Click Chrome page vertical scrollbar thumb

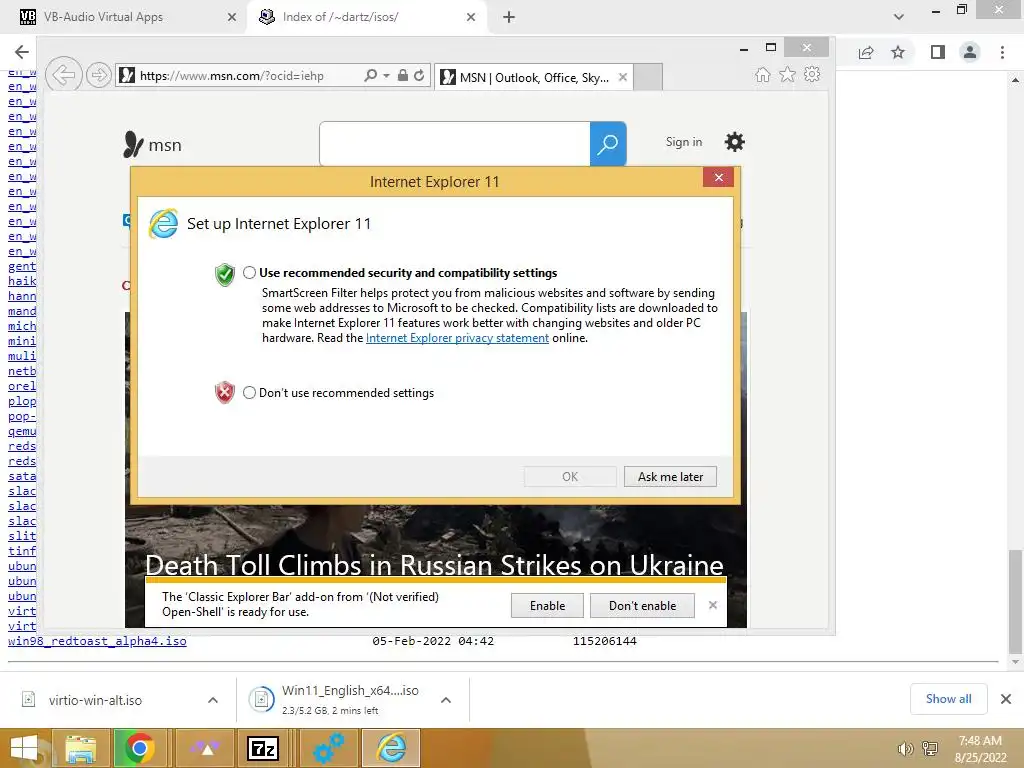(x=1014, y=601)
